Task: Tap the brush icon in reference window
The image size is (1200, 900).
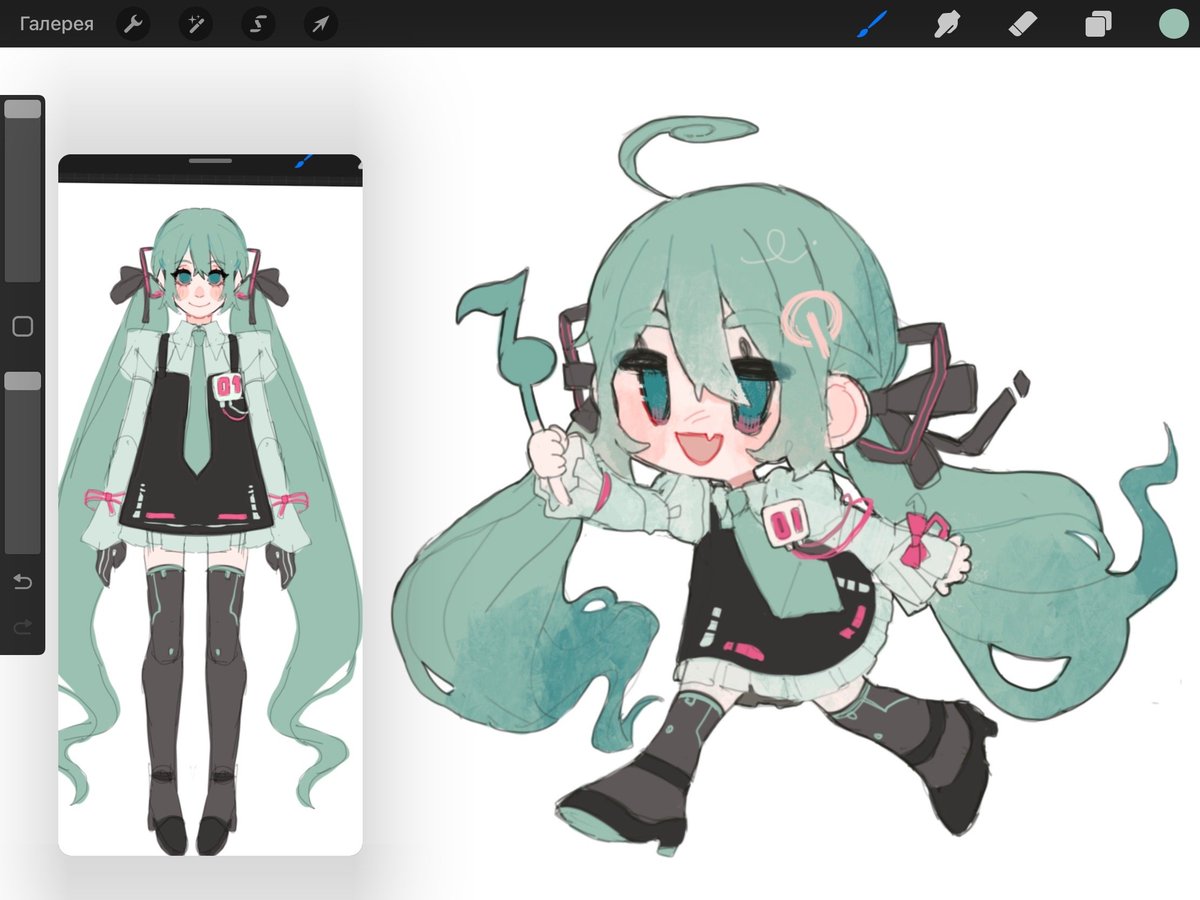Action: 304,160
